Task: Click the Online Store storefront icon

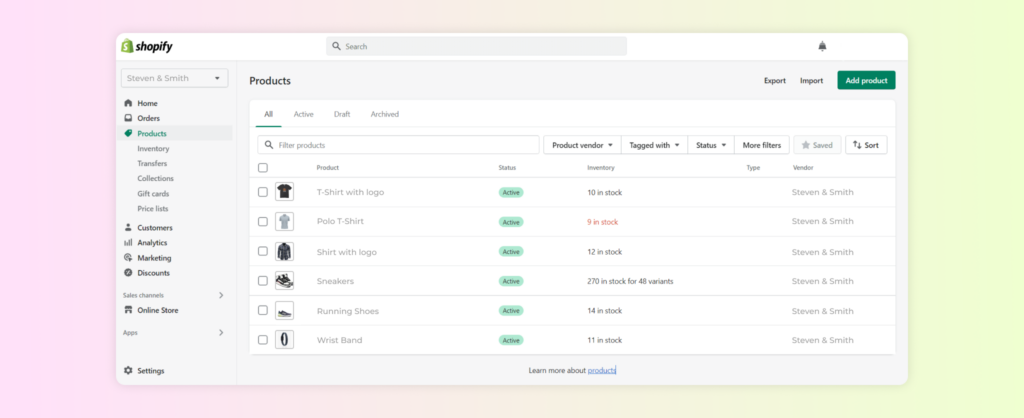Action: pyautogui.click(x=128, y=310)
